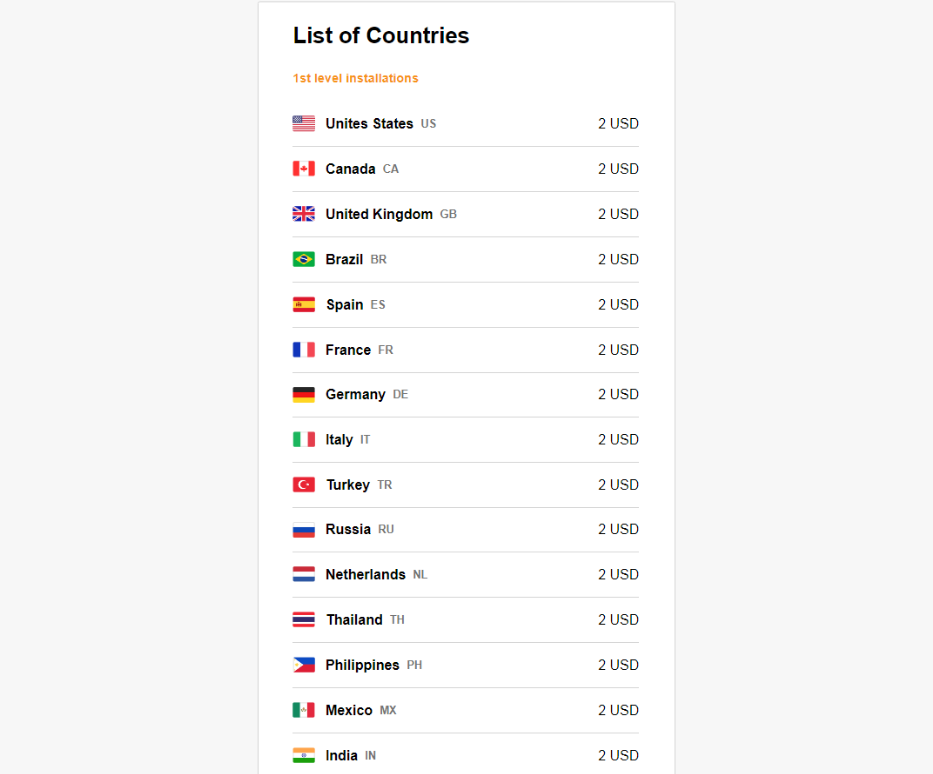Click the Thailand country name
The image size is (933, 774).
pos(355,619)
